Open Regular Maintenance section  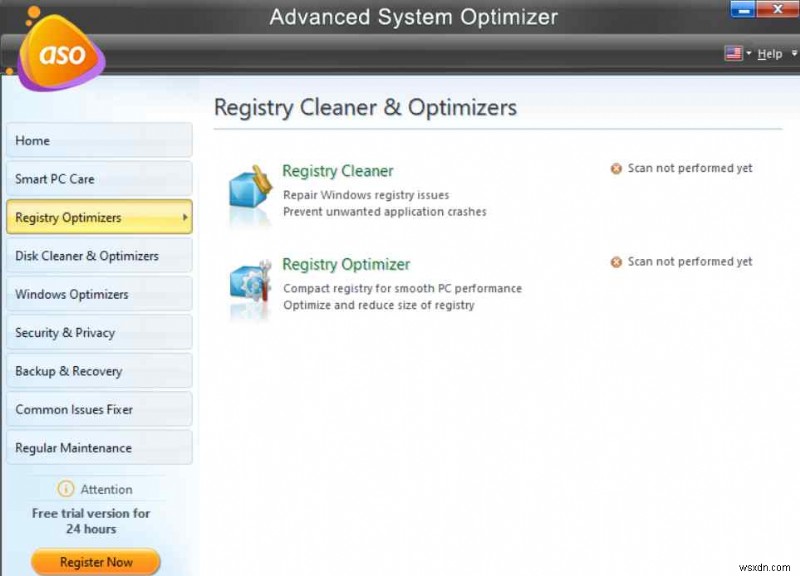(x=99, y=447)
